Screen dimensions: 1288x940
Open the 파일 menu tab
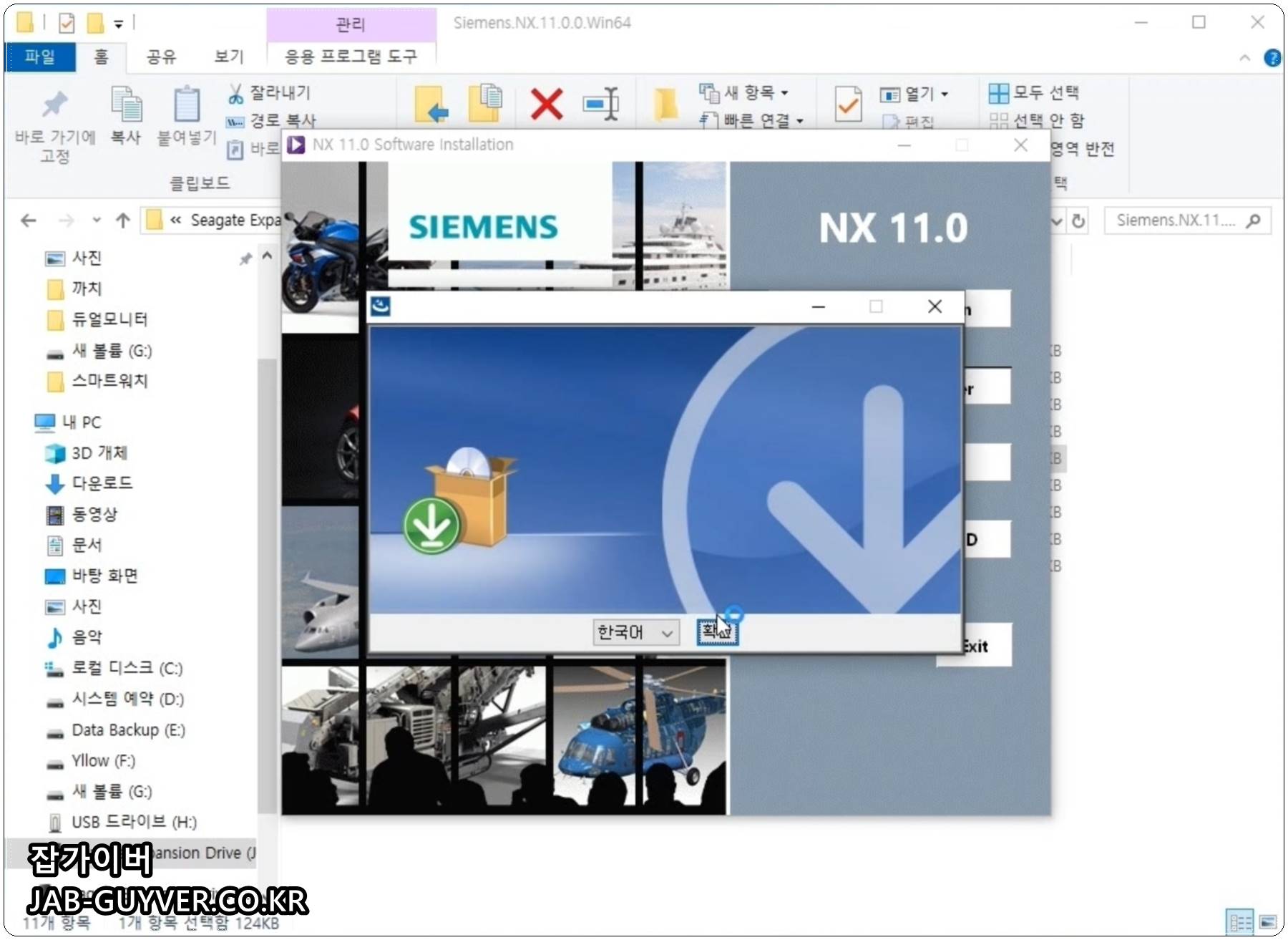40,57
